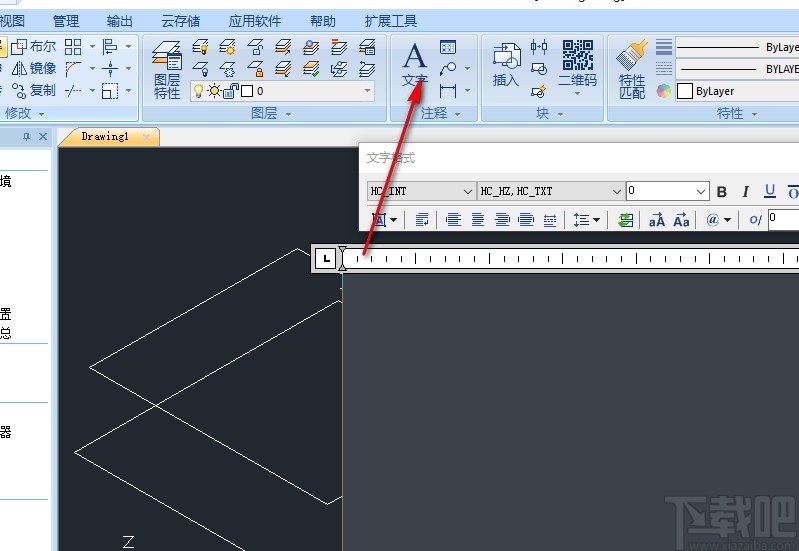Click the Insert block (插入) button
The image size is (799, 551).
(506, 64)
